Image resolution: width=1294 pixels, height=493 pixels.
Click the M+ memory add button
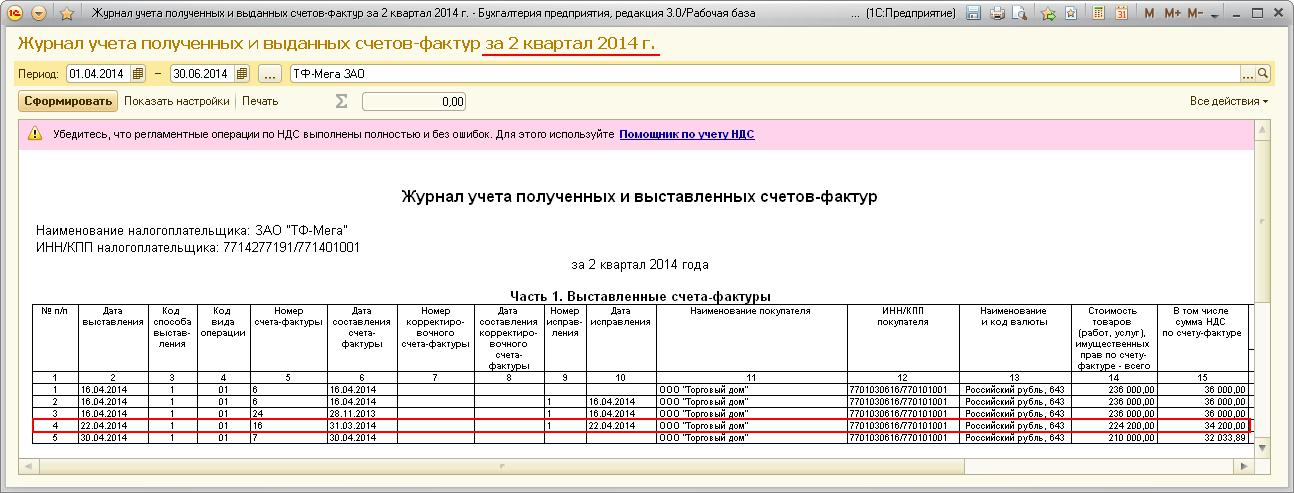[1172, 14]
